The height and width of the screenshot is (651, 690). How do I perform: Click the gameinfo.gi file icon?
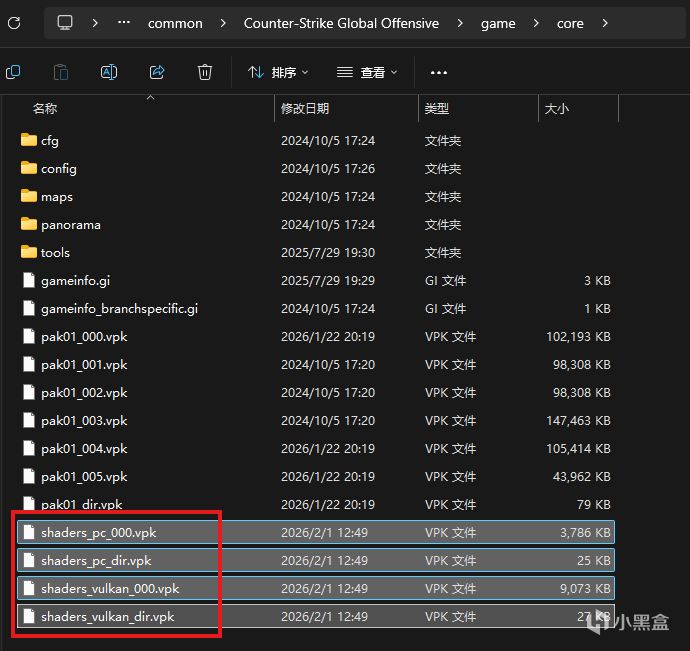click(x=29, y=280)
